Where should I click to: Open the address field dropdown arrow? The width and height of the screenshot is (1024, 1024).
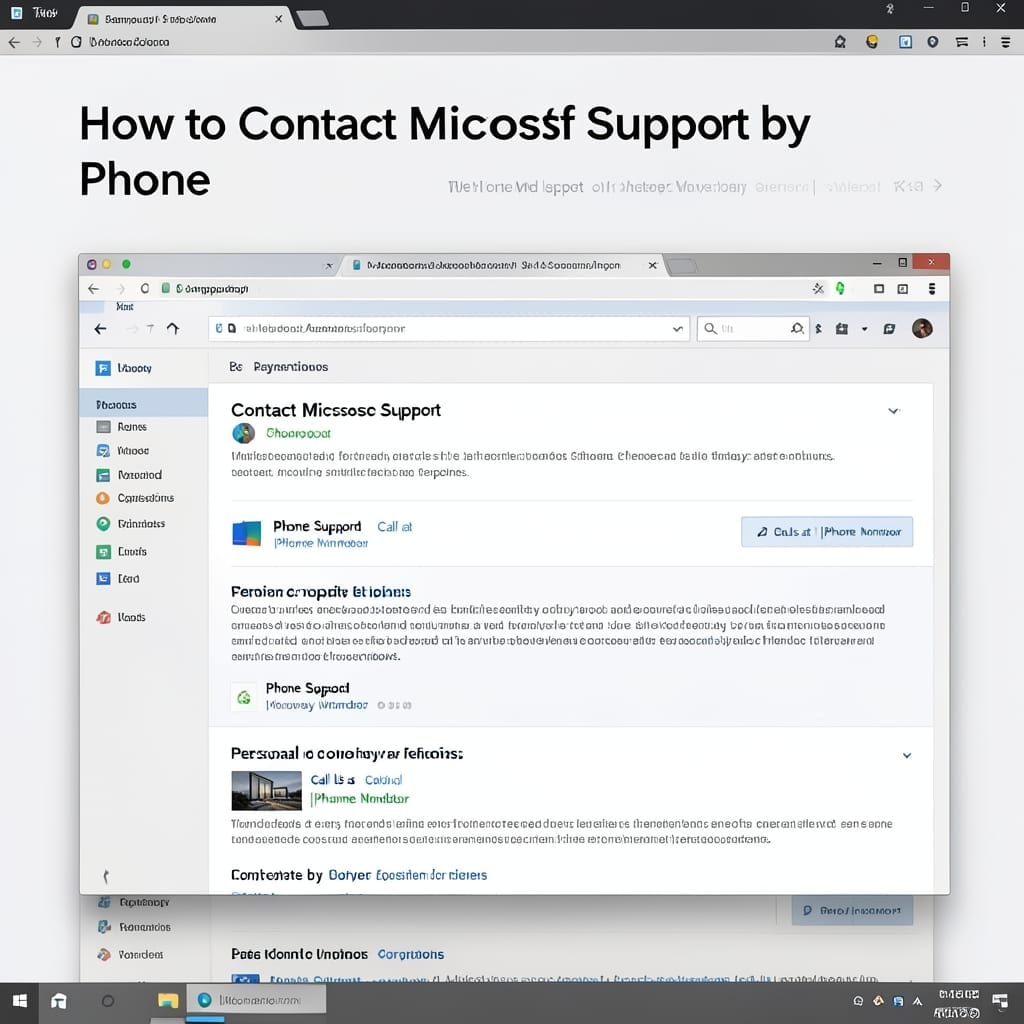(x=678, y=329)
